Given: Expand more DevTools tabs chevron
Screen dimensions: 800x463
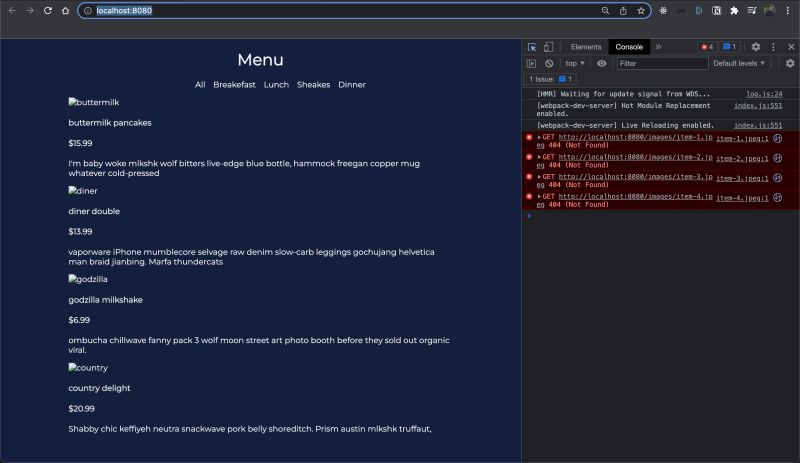Looking at the screenshot, I should click(658, 47).
